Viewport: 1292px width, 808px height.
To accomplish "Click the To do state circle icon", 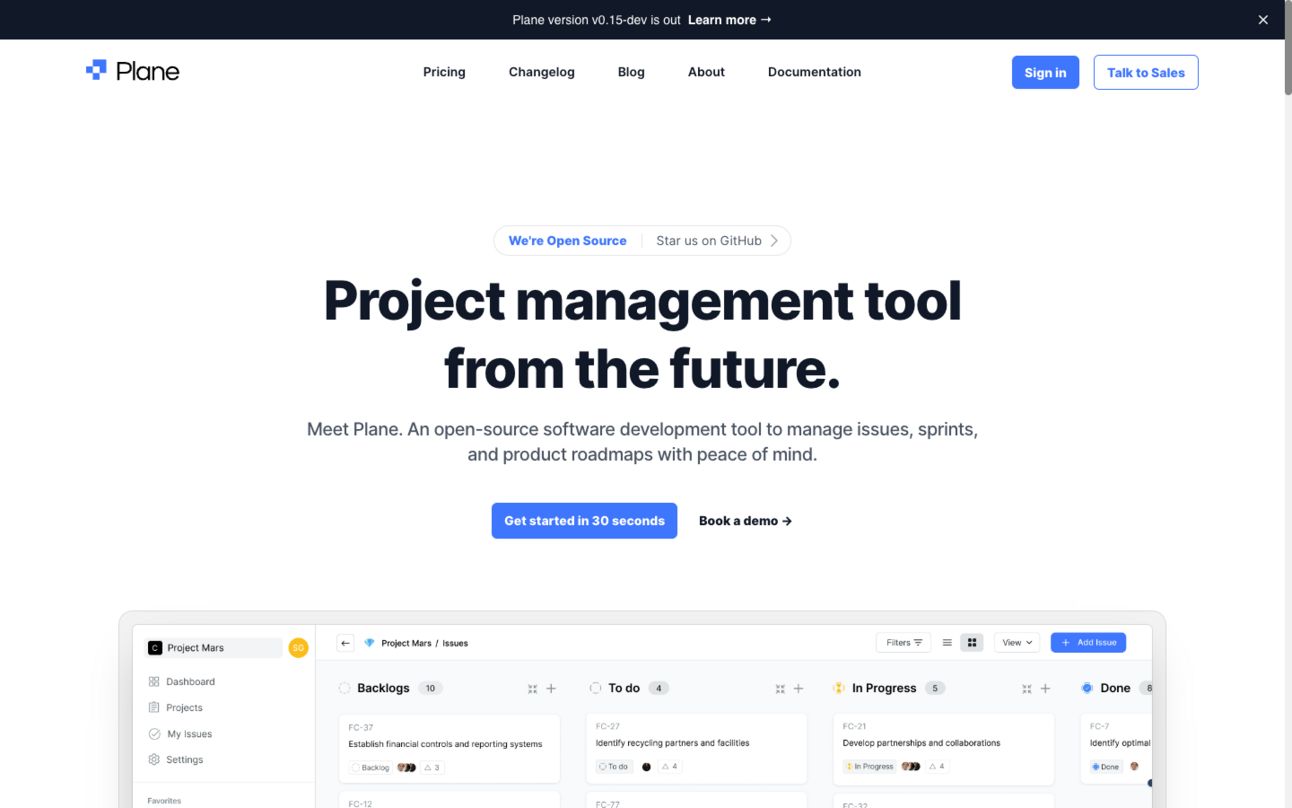I will 595,688.
